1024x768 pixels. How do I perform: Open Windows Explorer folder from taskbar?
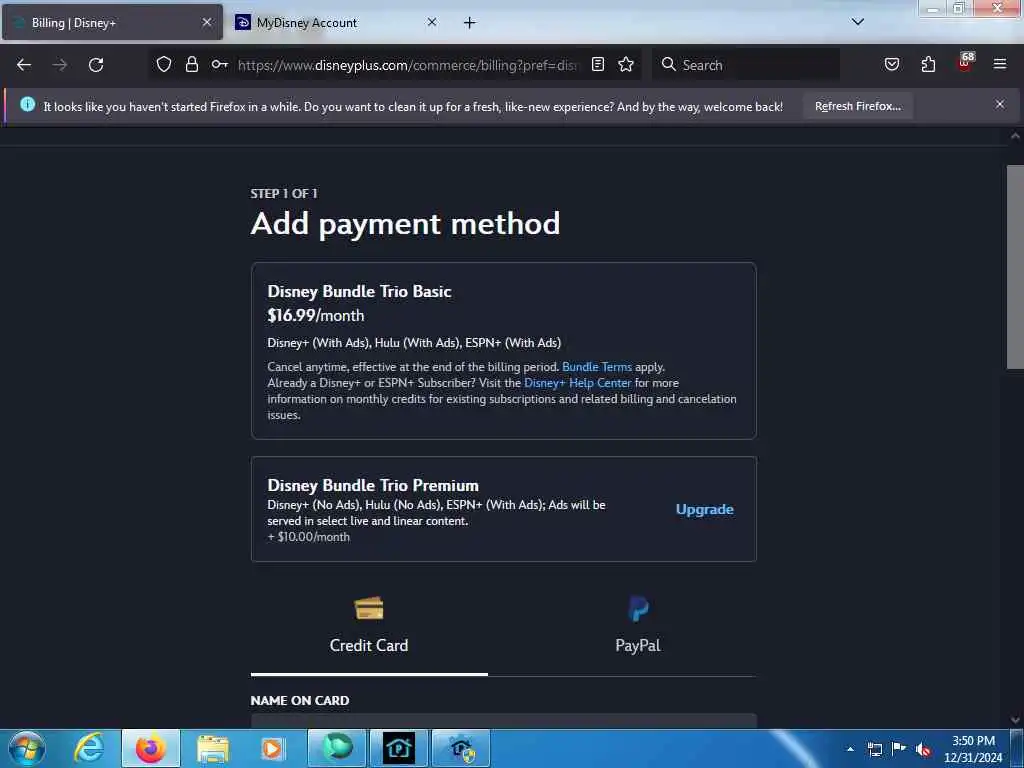click(213, 749)
